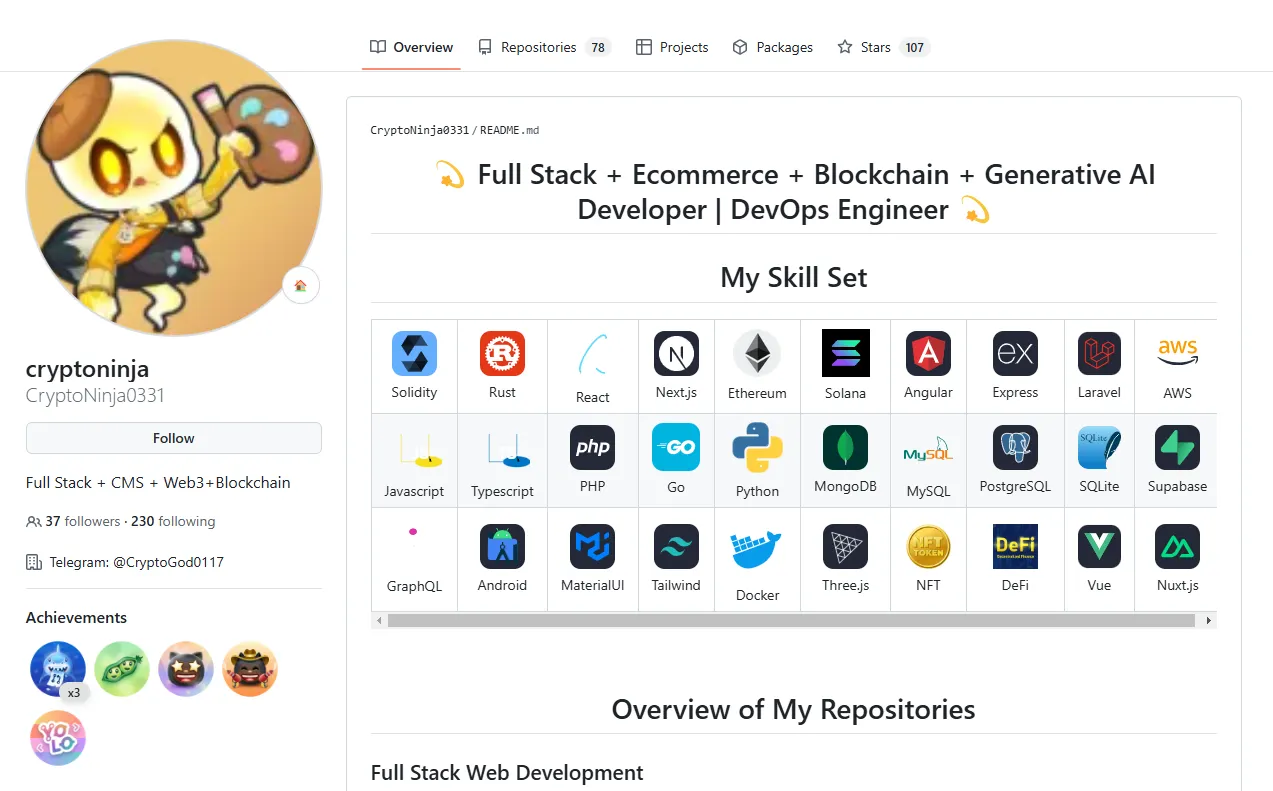Follow the cryptoninja user
Viewport: 1273px width, 791px height.
174,438
